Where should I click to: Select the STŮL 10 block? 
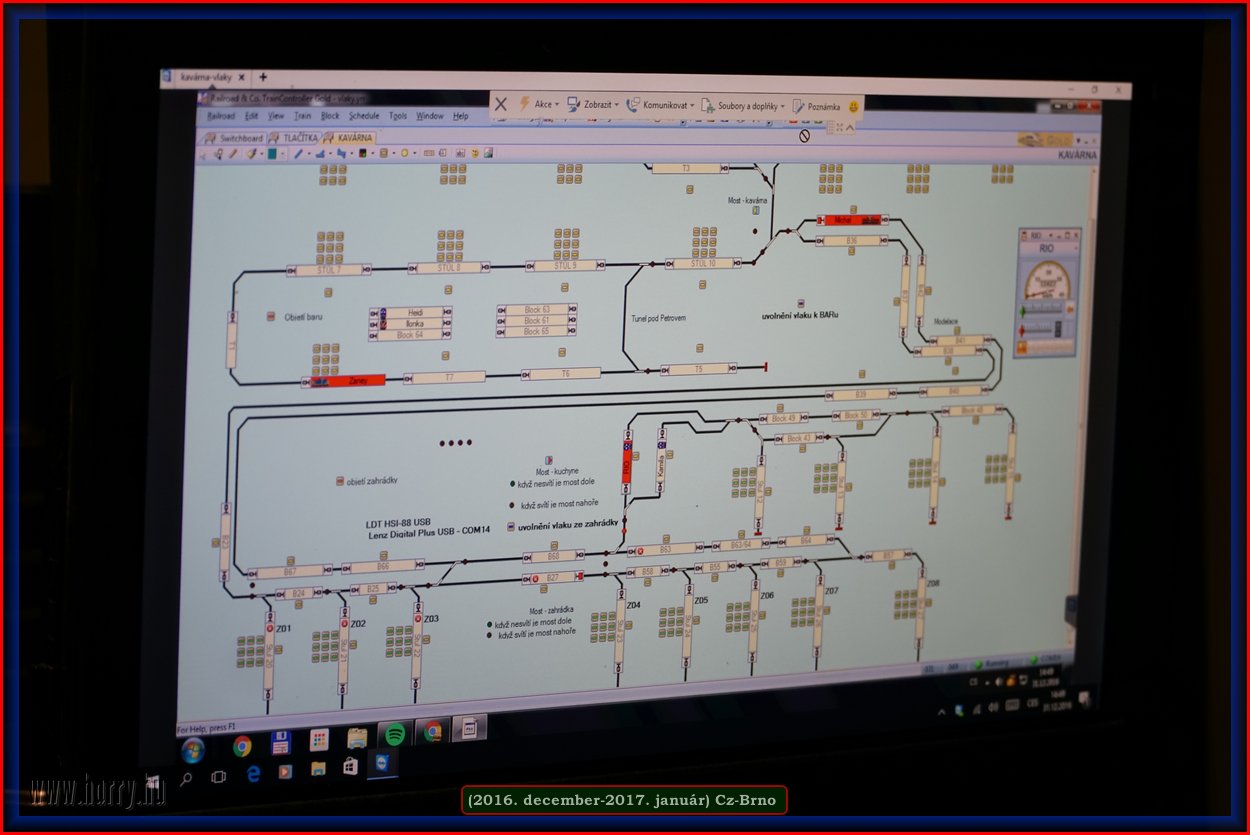tap(703, 264)
